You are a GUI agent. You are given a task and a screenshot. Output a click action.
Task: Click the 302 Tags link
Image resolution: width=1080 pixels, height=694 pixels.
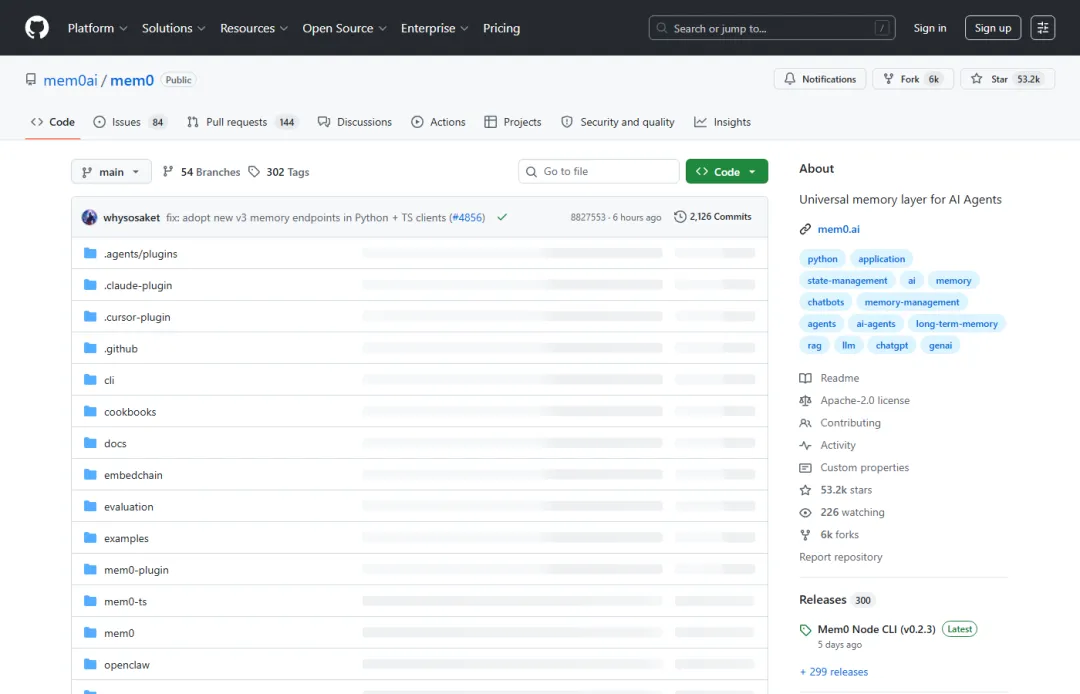[x=279, y=171]
